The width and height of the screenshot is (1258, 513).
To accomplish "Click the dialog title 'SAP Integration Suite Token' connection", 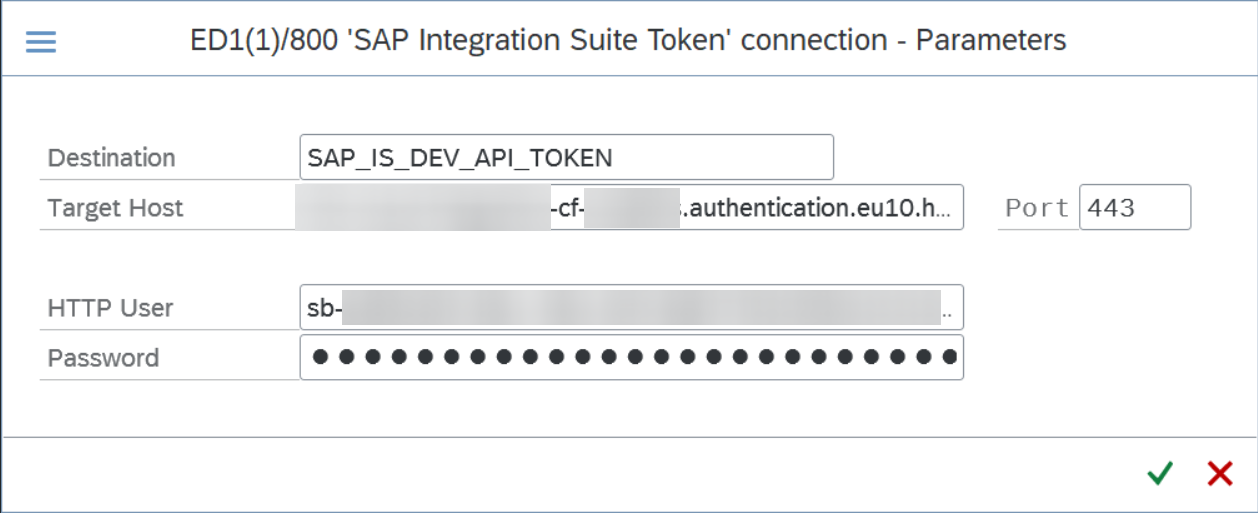I will point(628,41).
